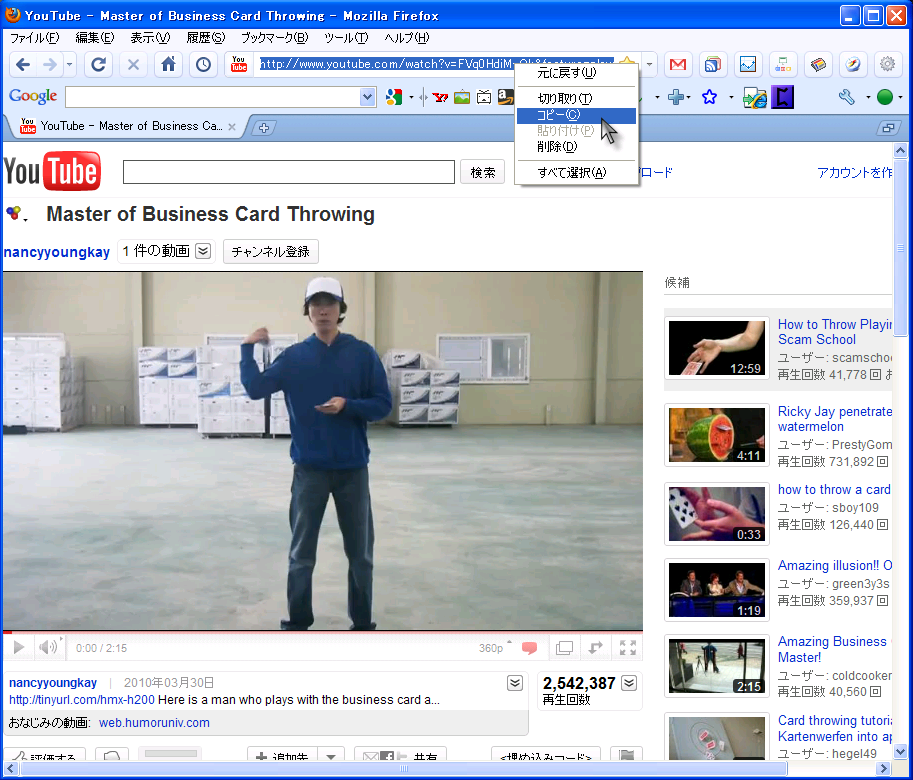
Task: Open the ブックマーク menu
Action: point(273,38)
